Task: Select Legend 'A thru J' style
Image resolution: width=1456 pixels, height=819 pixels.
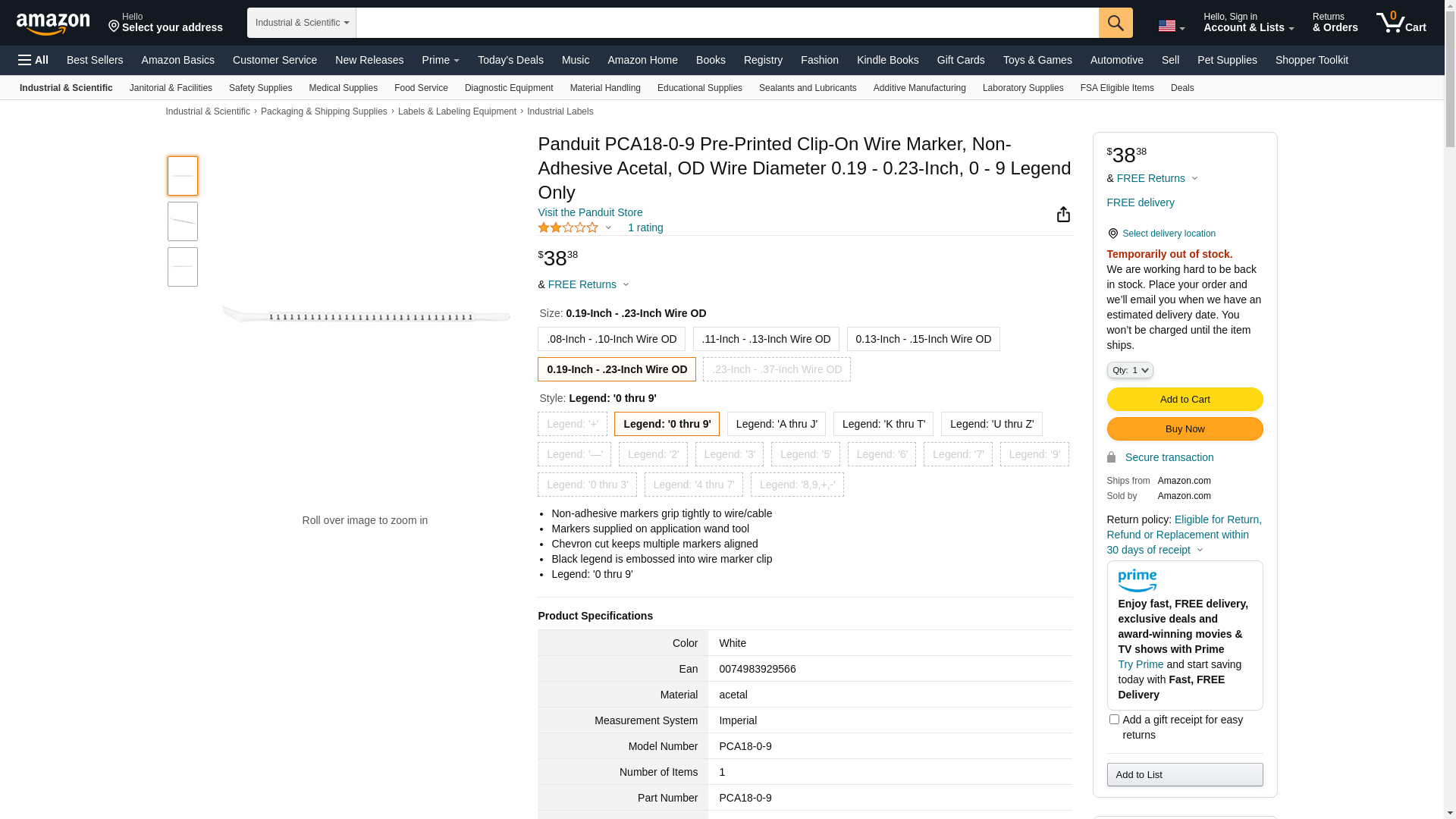Action: (x=776, y=424)
